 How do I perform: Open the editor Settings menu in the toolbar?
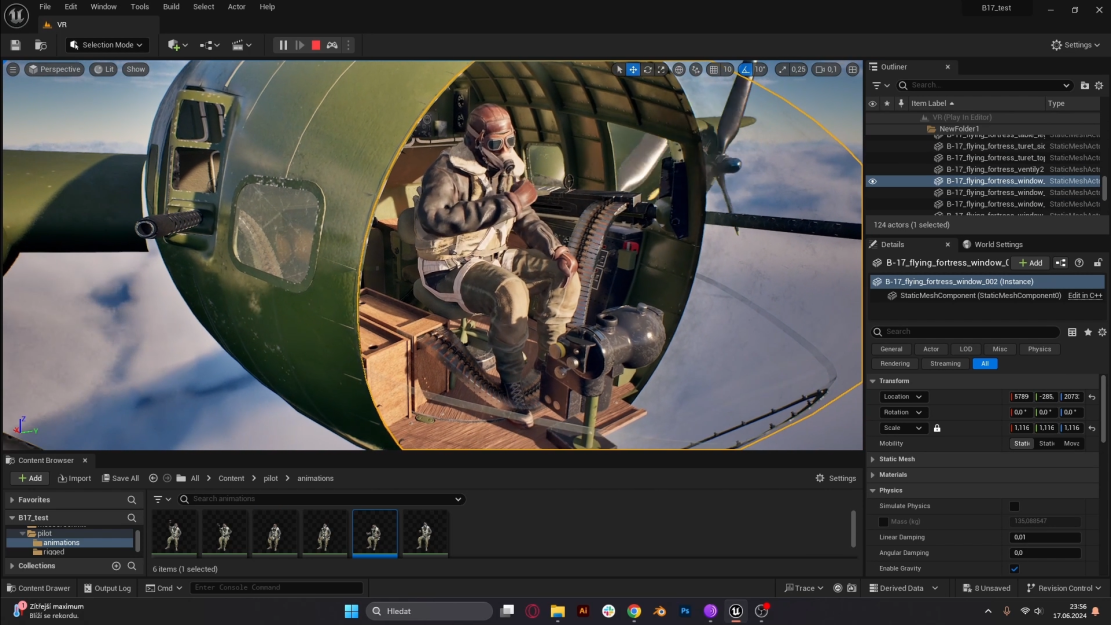tap(1075, 45)
